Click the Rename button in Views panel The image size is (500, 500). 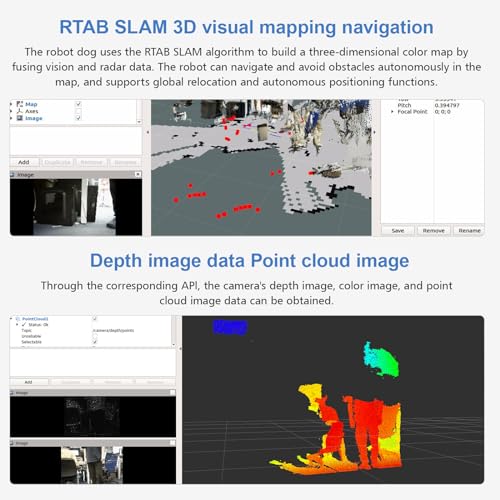pos(469,231)
